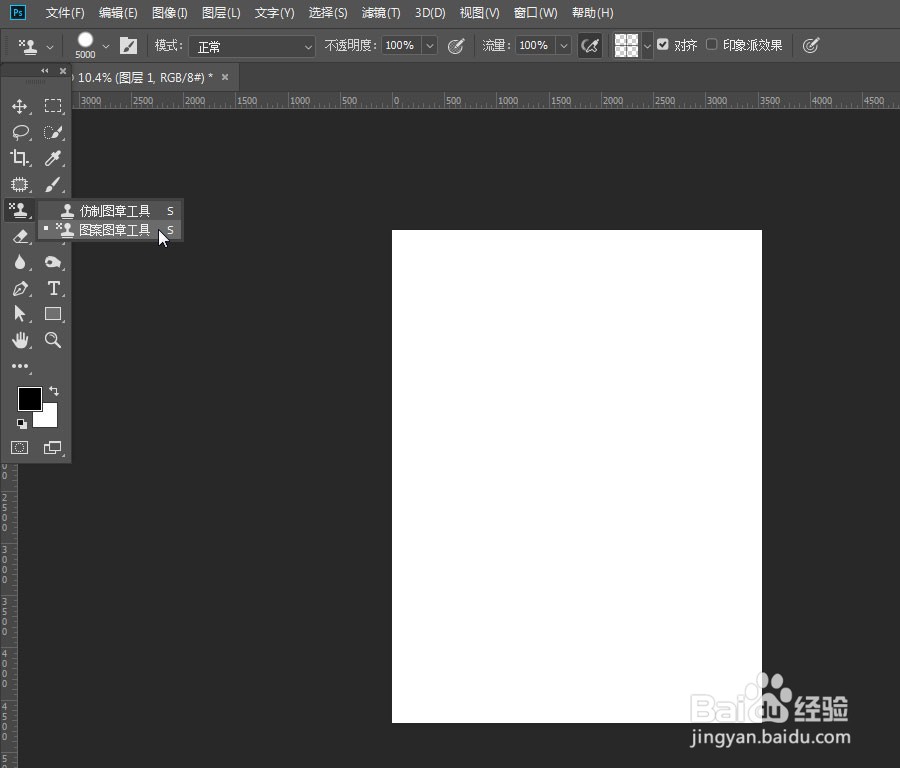Reset default foreground and background colors
900x768 pixels.
coord(22,424)
